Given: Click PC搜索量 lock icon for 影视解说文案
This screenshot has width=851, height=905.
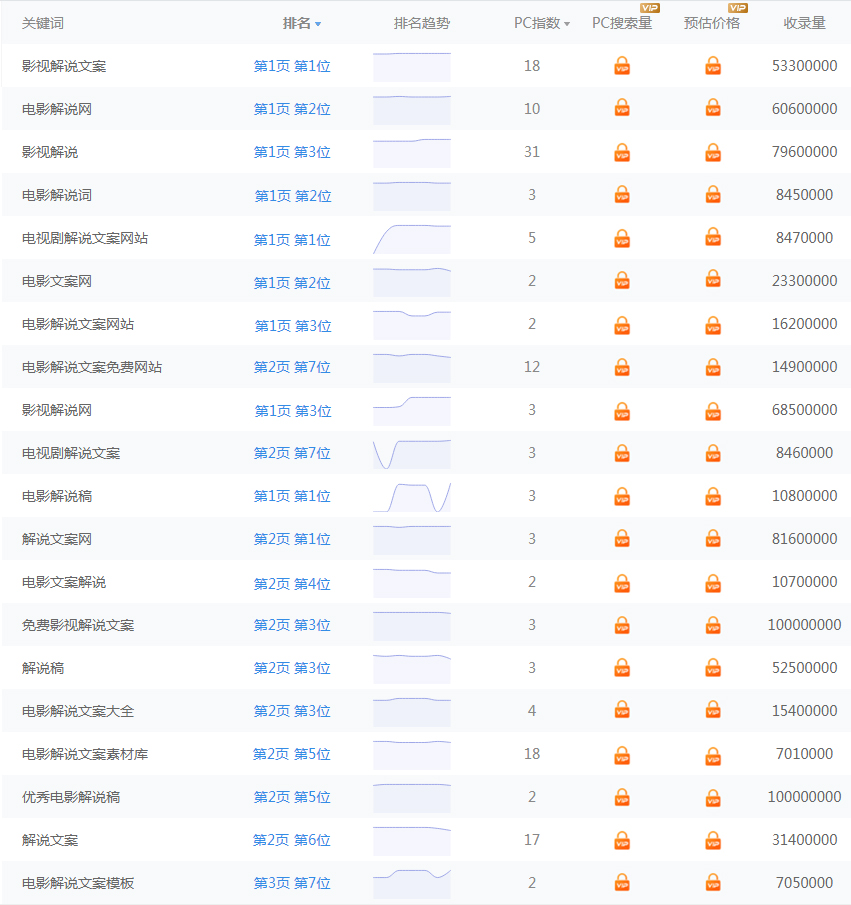Looking at the screenshot, I should tap(622, 66).
